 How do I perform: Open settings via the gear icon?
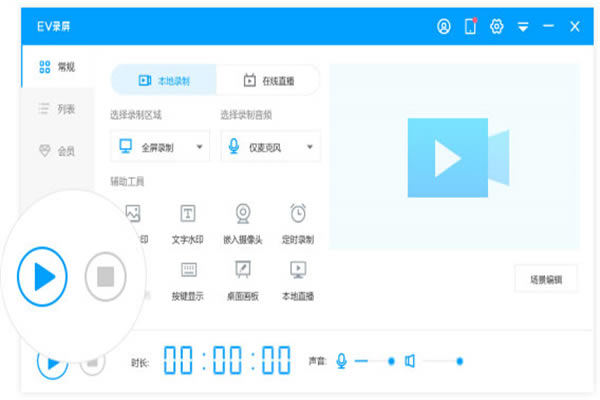[x=496, y=27]
